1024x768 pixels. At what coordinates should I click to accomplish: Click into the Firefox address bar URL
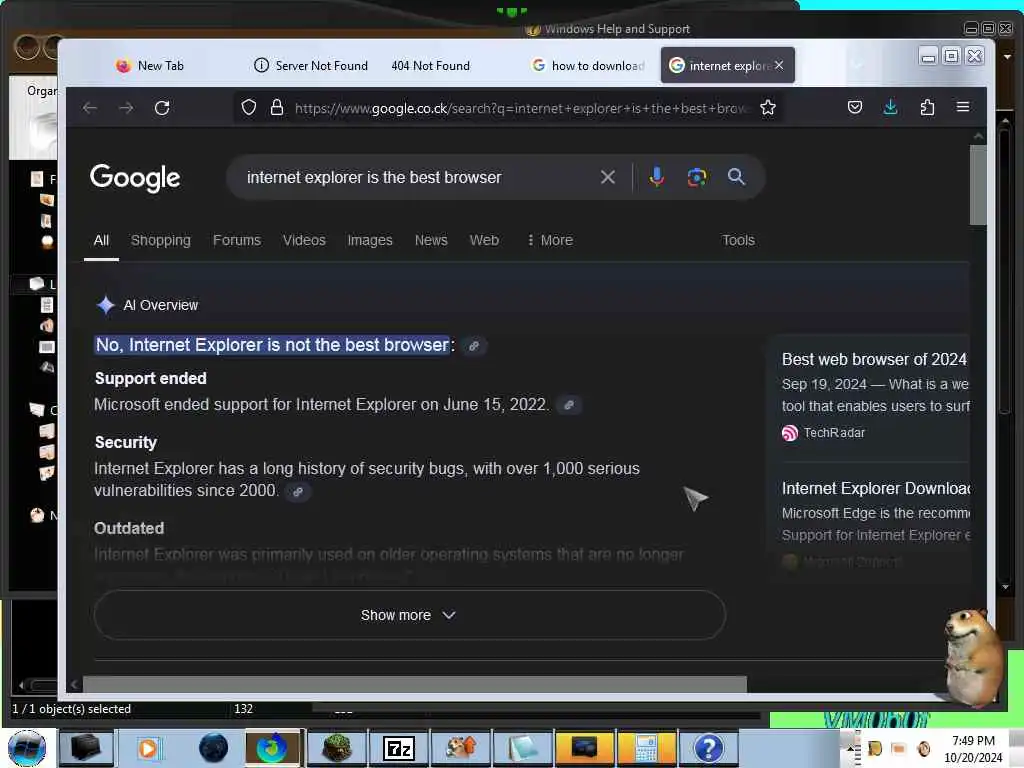[x=520, y=108]
